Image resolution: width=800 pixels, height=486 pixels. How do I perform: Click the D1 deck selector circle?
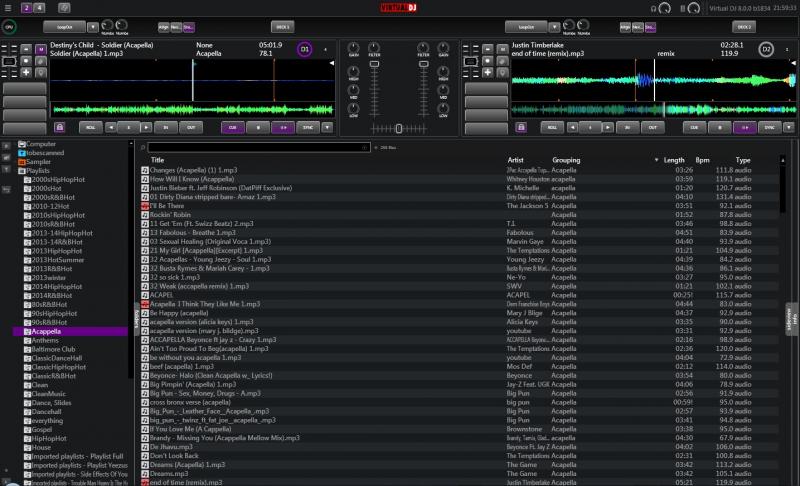click(x=305, y=49)
